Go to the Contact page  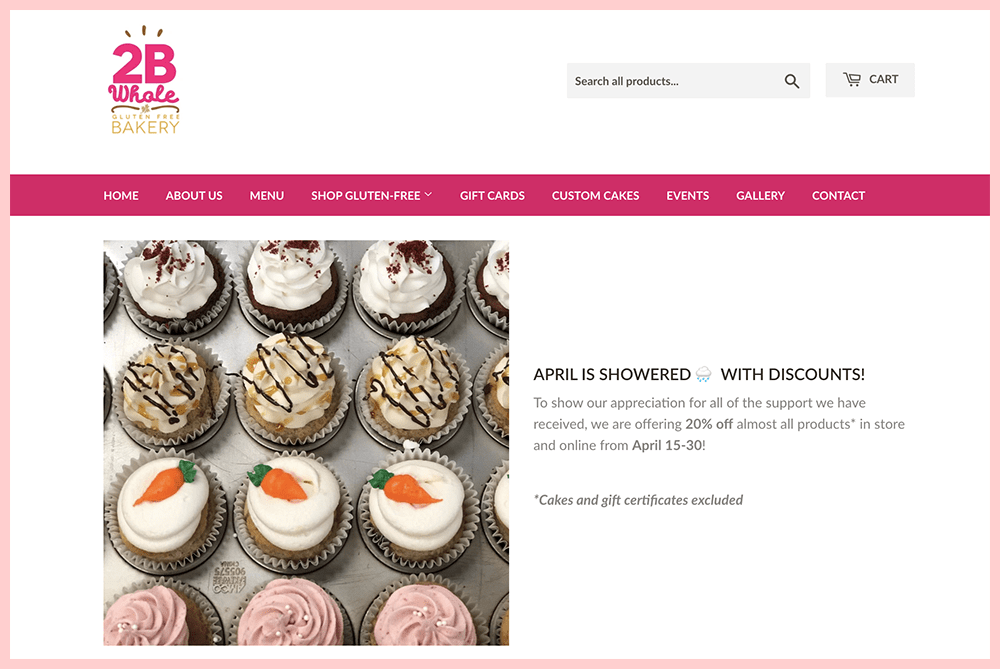click(838, 195)
